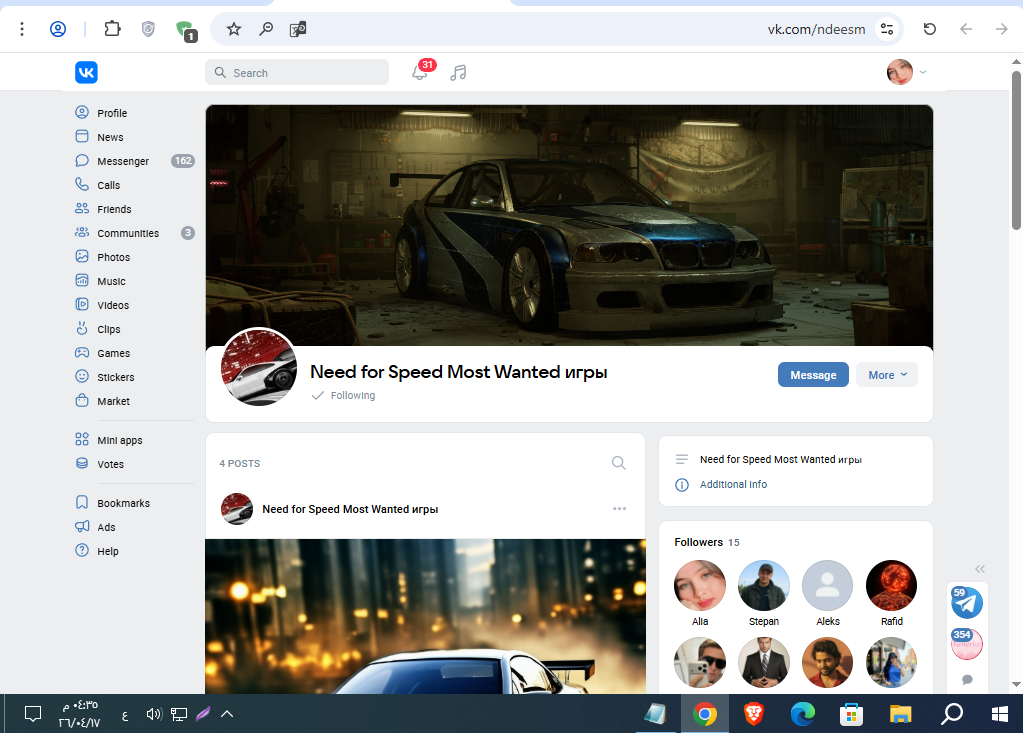Click the Photos sidebar icon

[82, 256]
